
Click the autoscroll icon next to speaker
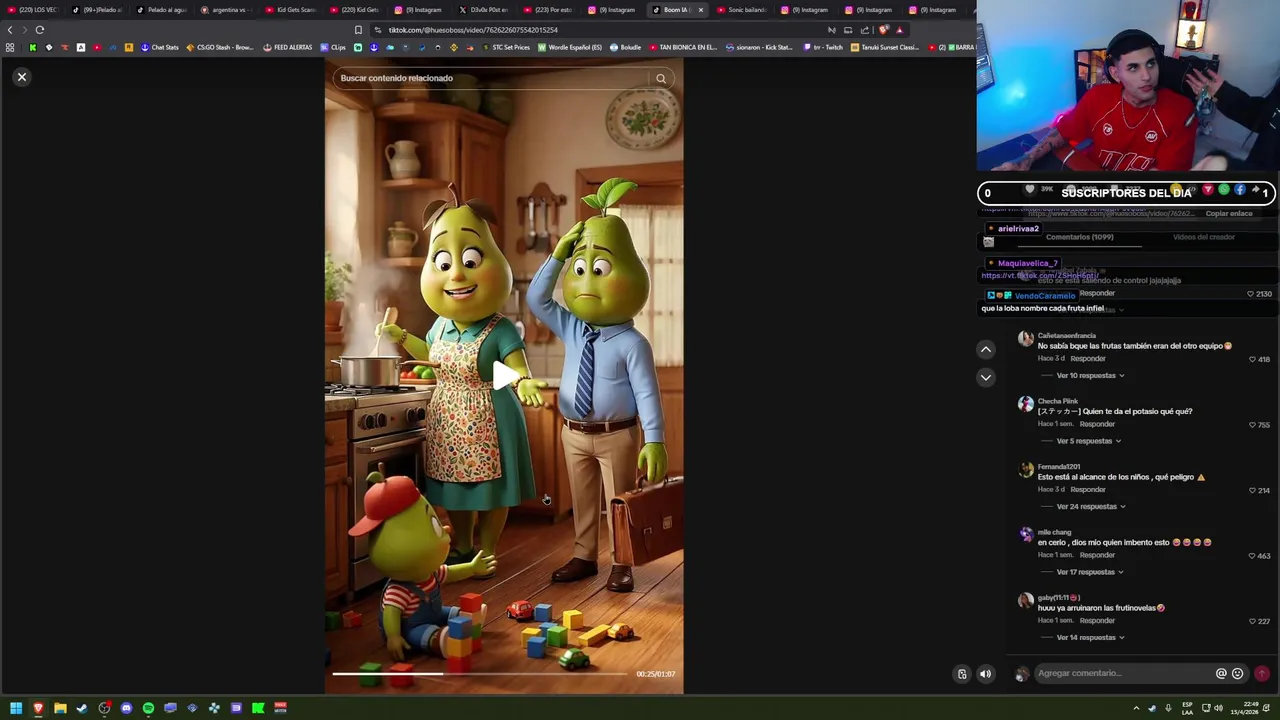962,674
